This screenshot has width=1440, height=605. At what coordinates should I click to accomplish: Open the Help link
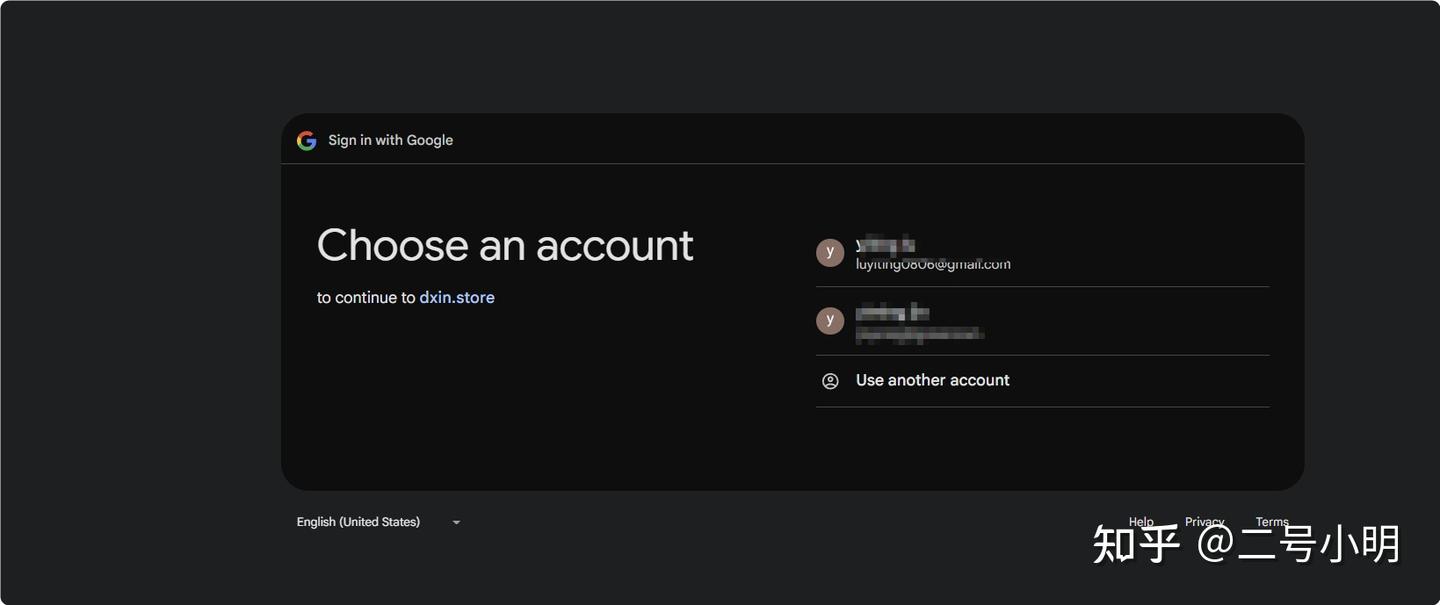(x=1141, y=522)
